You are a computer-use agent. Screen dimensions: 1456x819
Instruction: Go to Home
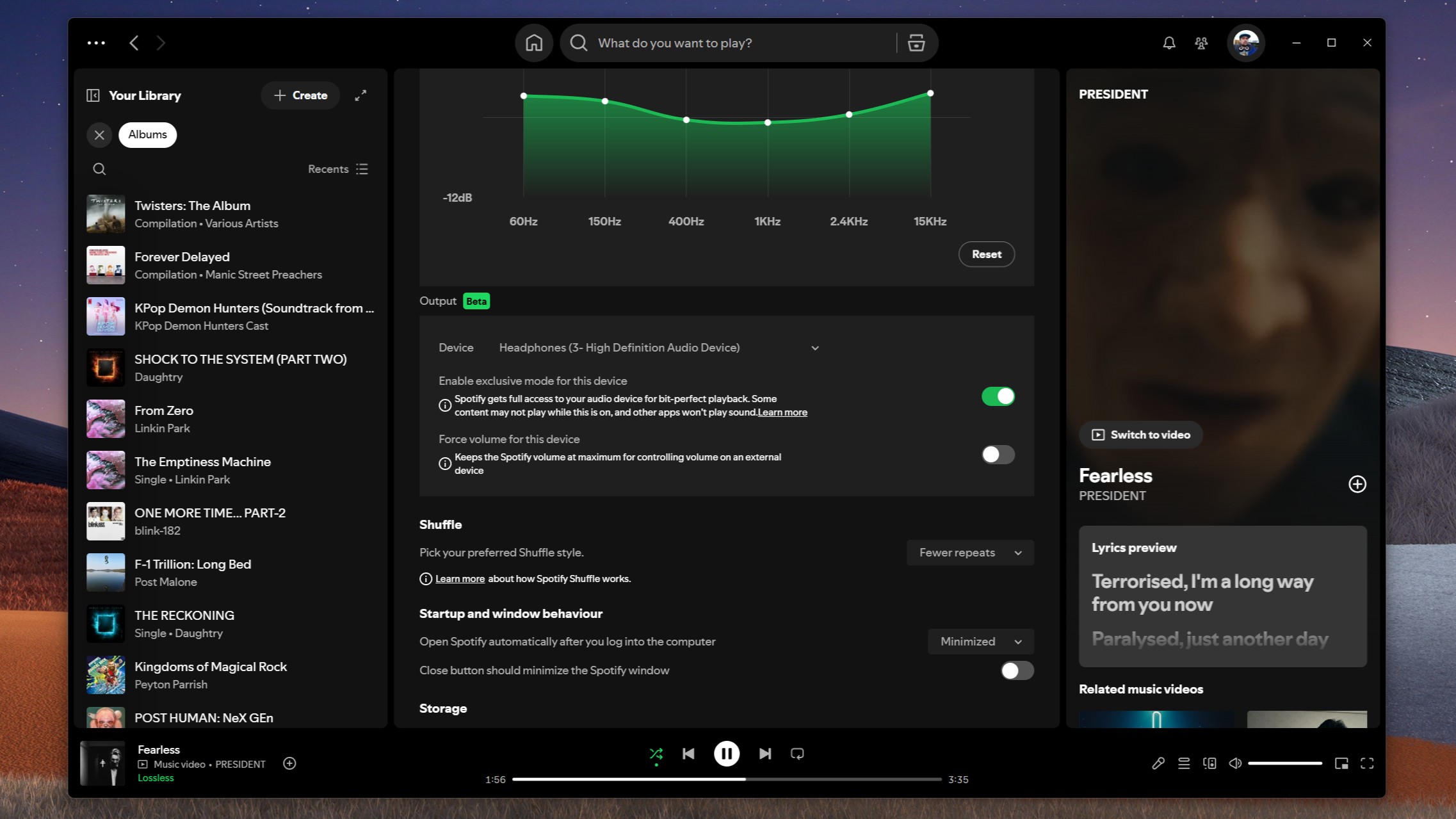(533, 43)
